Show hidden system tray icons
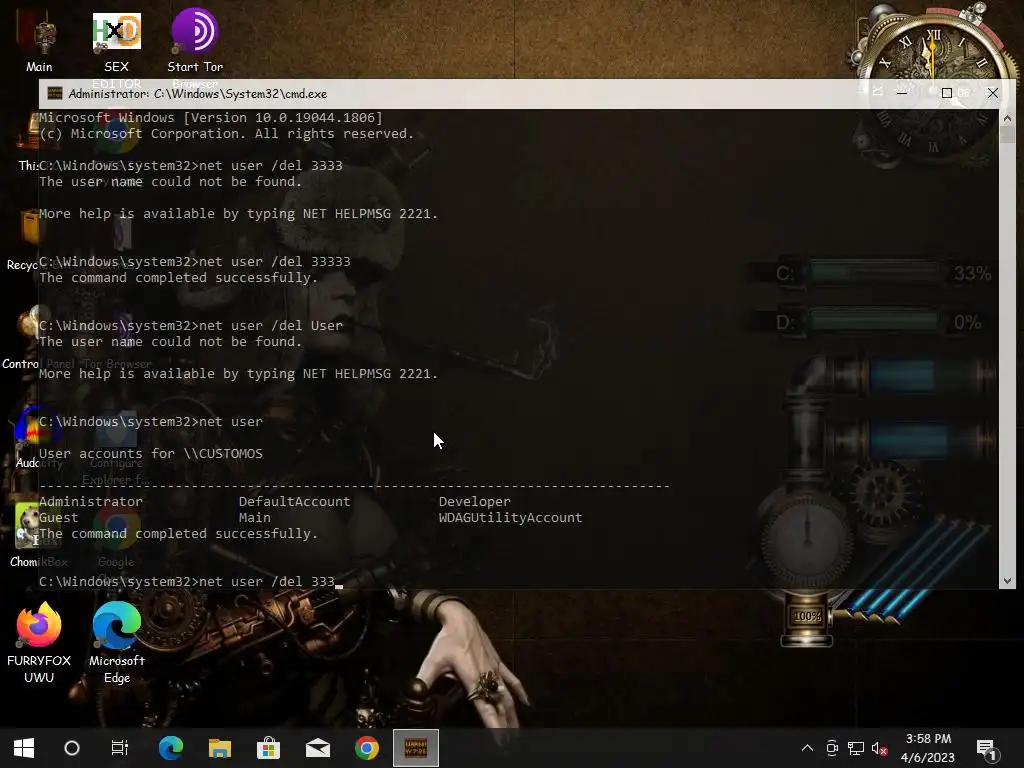Screen dimensions: 1024x768 807,748
